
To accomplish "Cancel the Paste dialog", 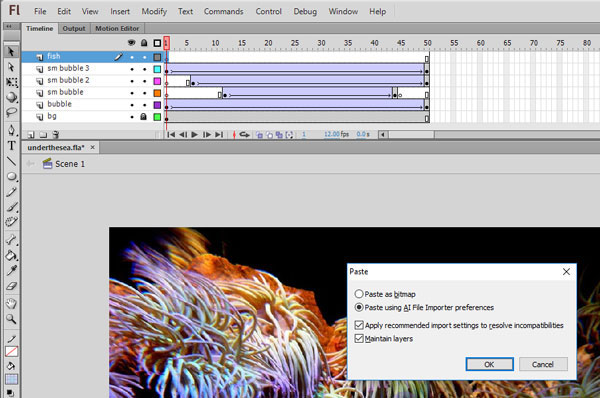I will (x=543, y=364).
